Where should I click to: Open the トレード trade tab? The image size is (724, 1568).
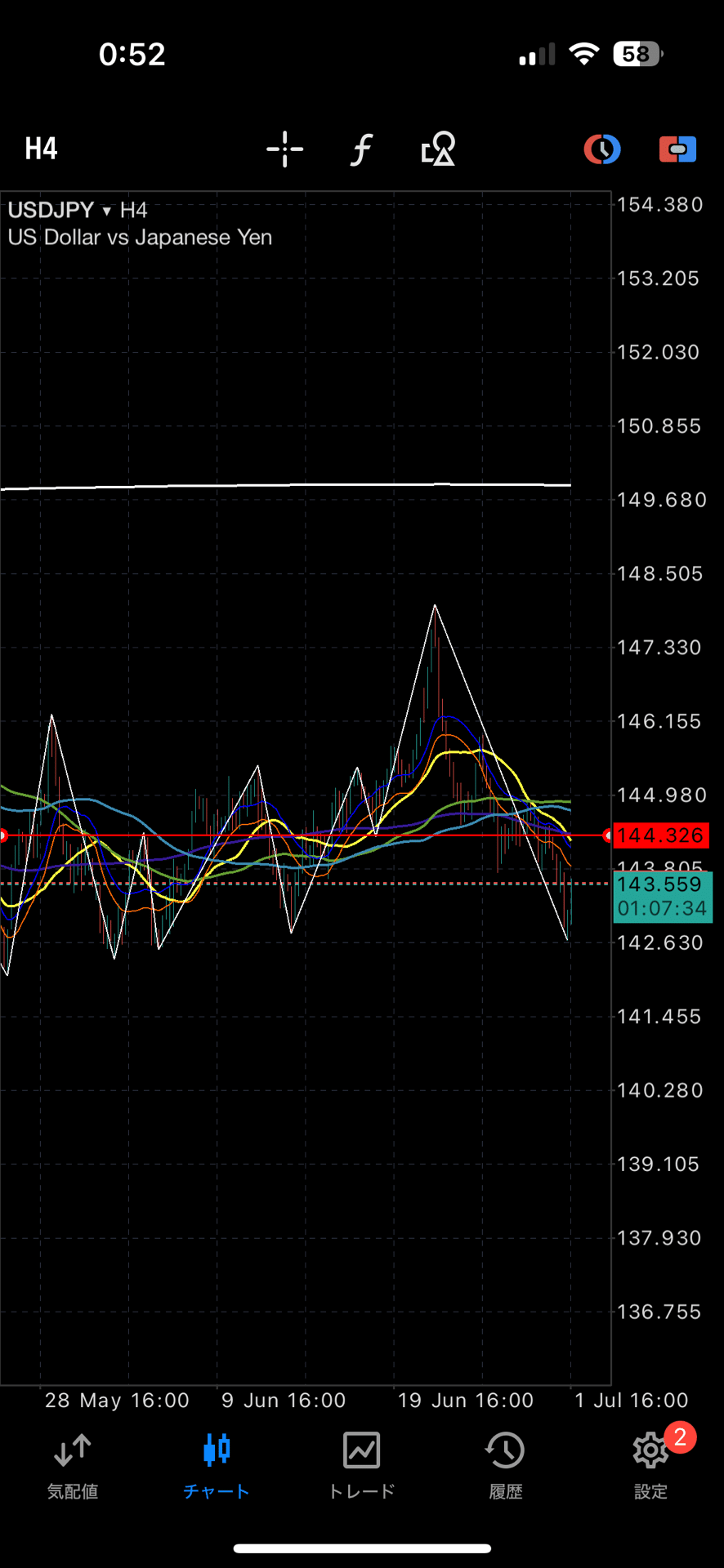pyautogui.click(x=361, y=1467)
